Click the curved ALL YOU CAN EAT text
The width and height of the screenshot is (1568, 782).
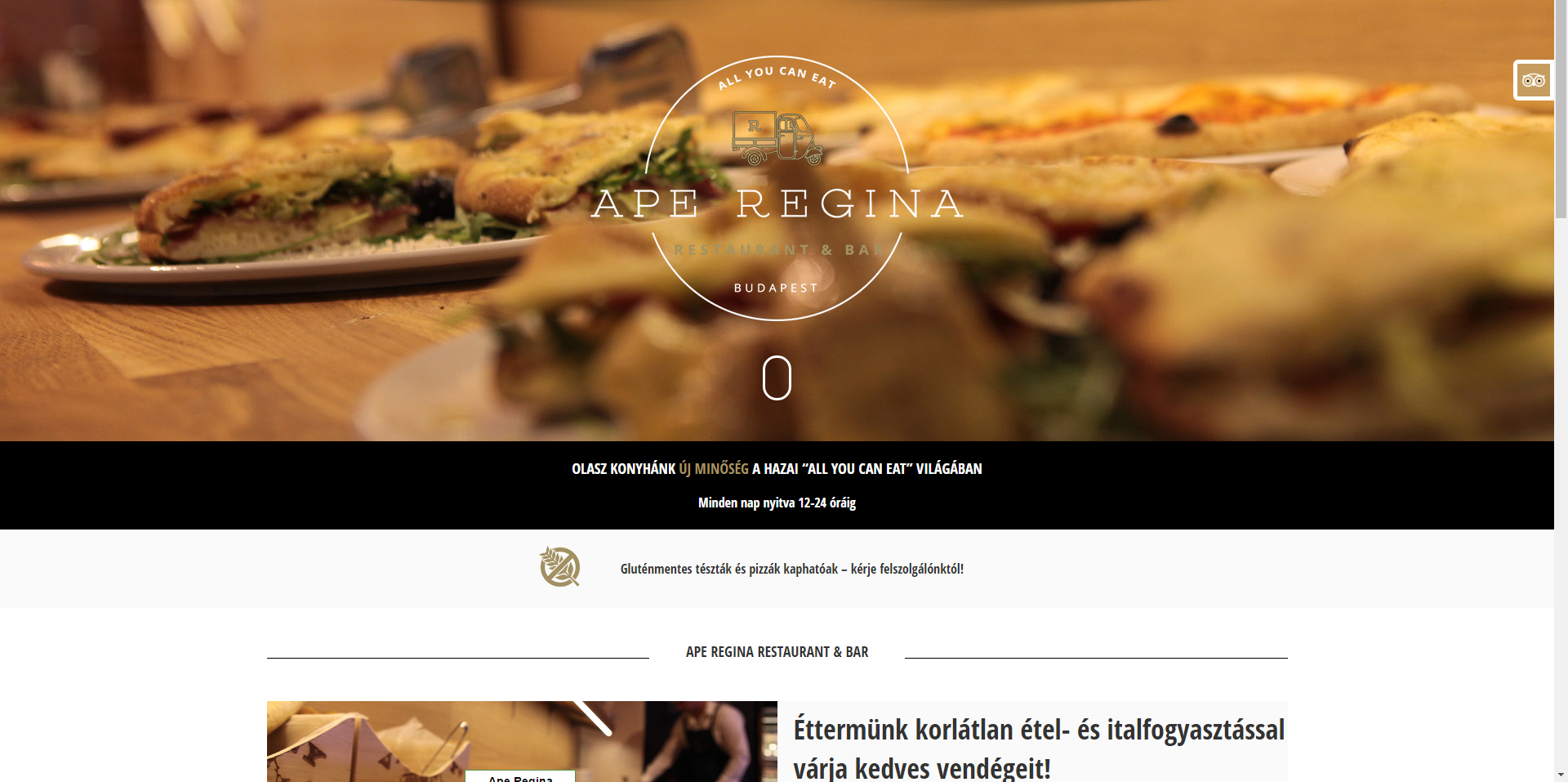[777, 76]
